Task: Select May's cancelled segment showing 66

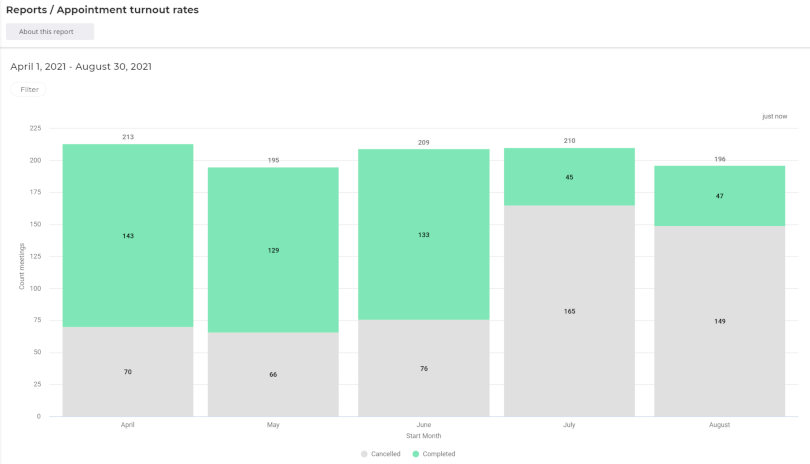Action: pos(273,374)
